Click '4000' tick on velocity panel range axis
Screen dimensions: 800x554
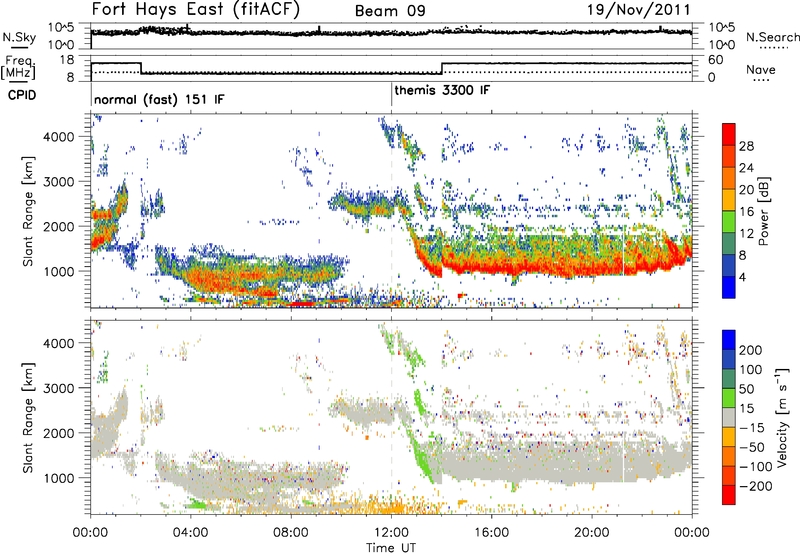(59, 343)
